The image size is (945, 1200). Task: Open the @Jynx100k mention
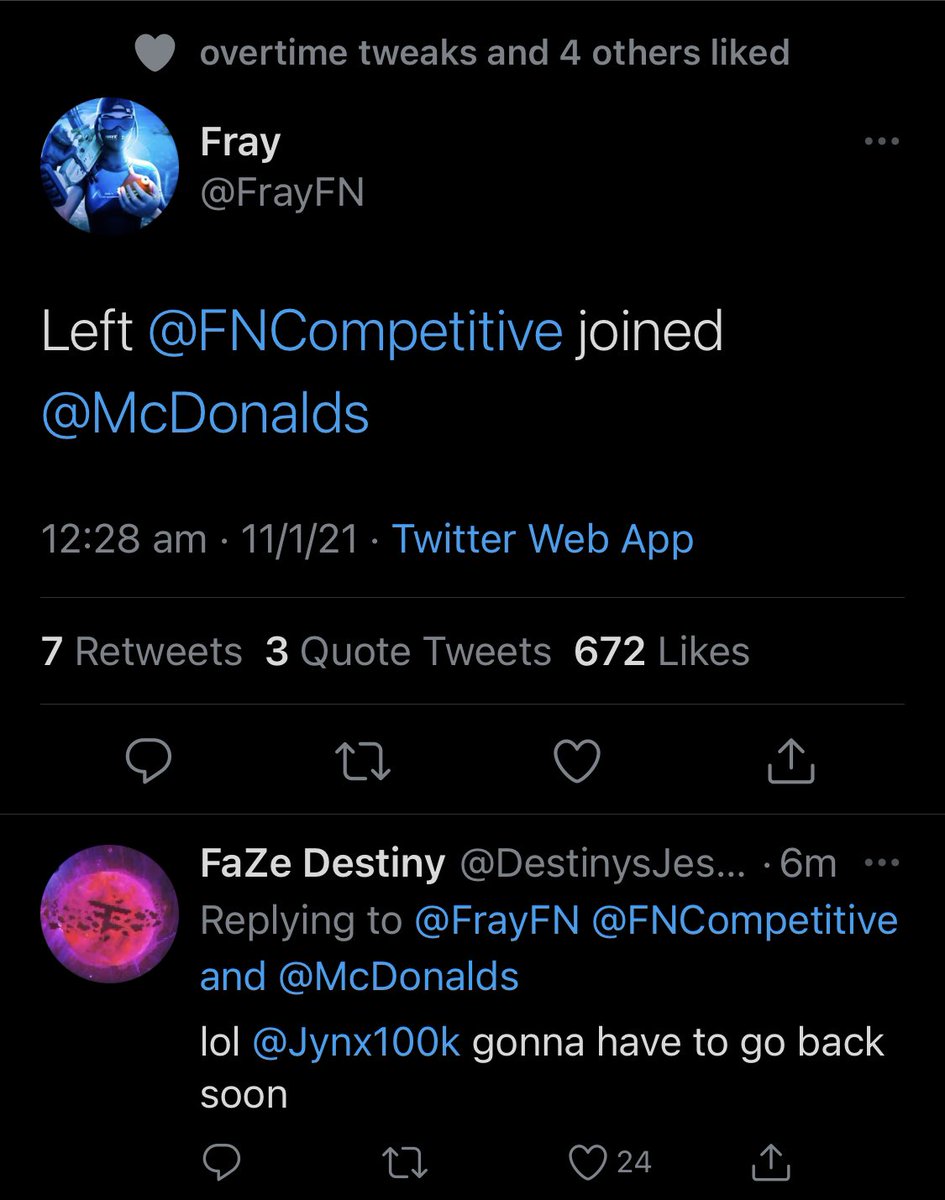(356, 1042)
